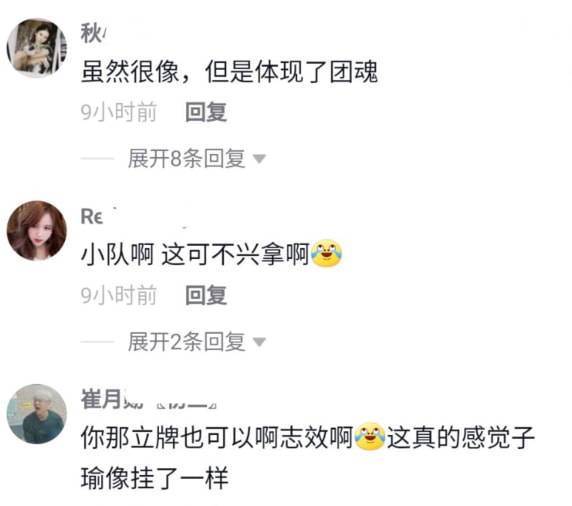Expand 展开2条回复 replies

(x=186, y=342)
